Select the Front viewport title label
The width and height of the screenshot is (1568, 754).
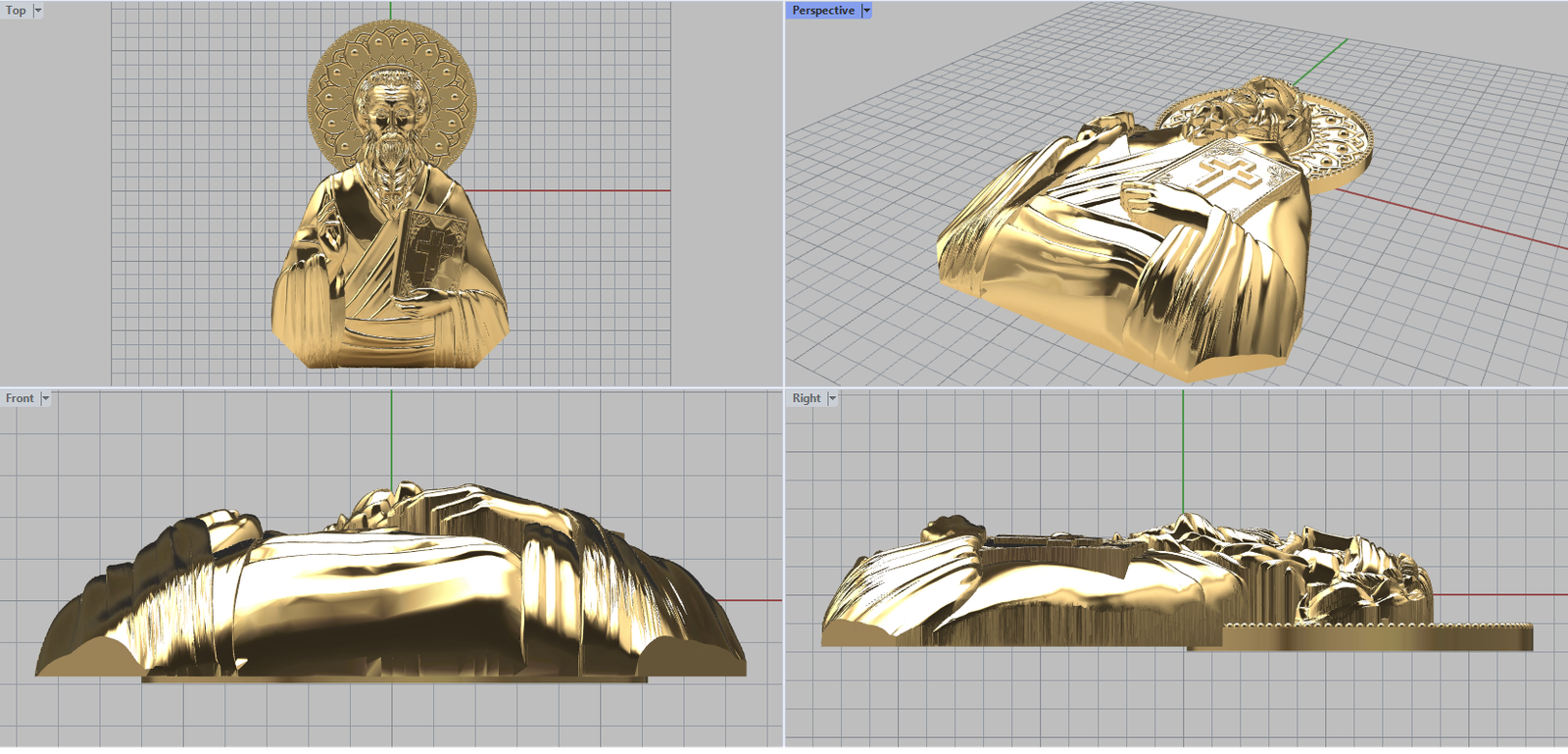[x=20, y=398]
